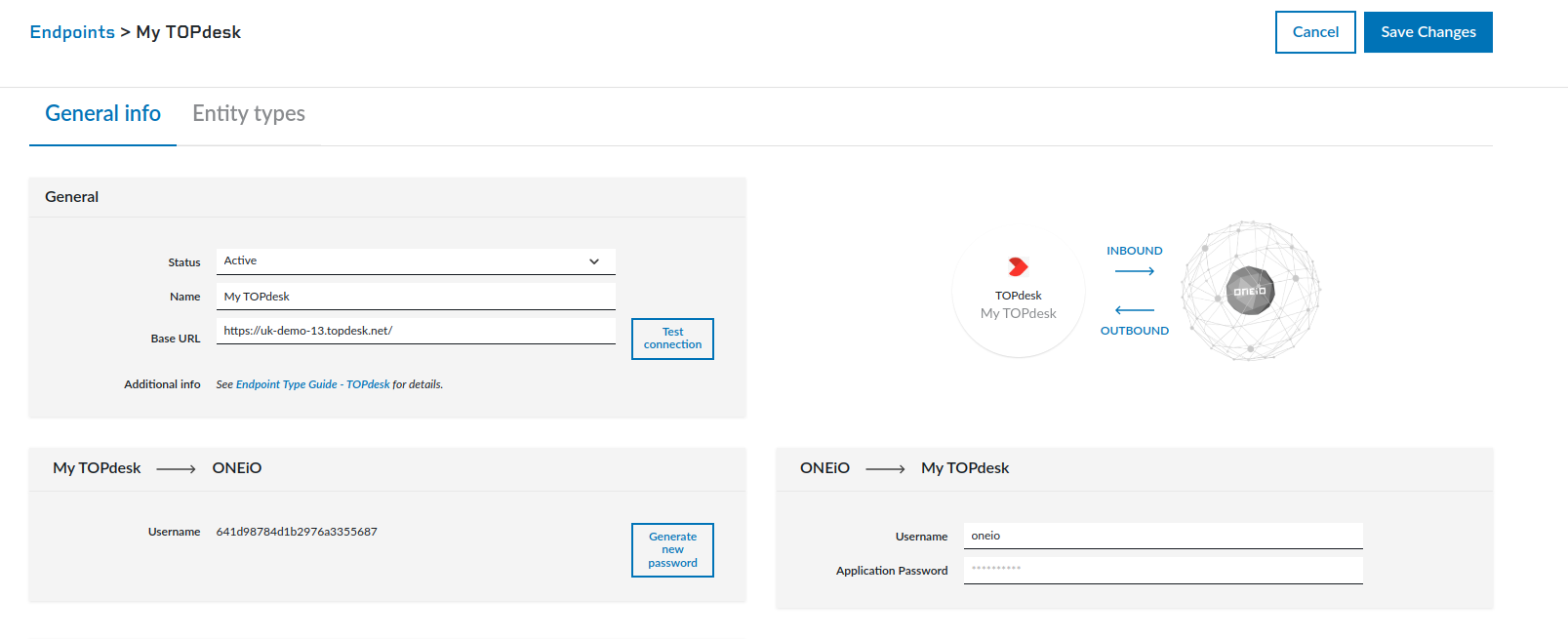The width and height of the screenshot is (1568, 639).
Task: Switch to the Entity types tab
Action: click(249, 114)
